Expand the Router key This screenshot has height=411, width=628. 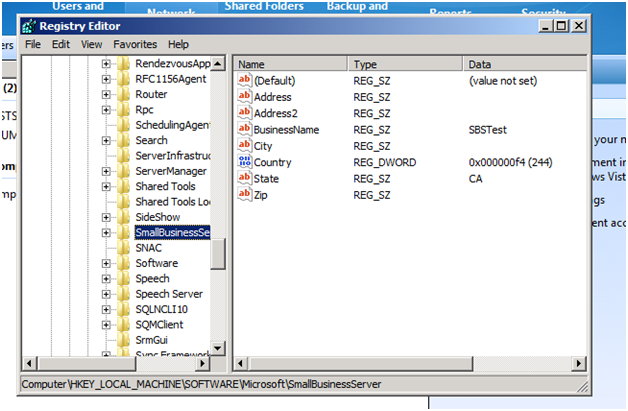[106, 95]
